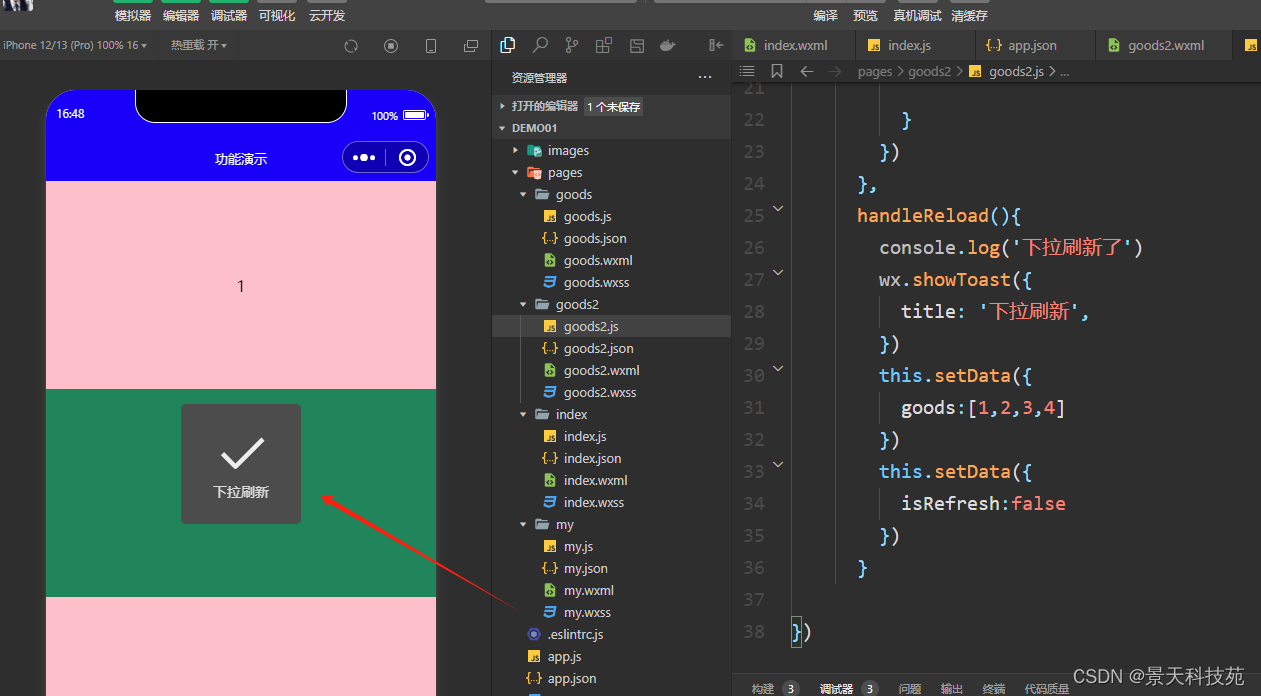Switch to the app.json editor tab
The image size is (1261, 696).
[1034, 45]
